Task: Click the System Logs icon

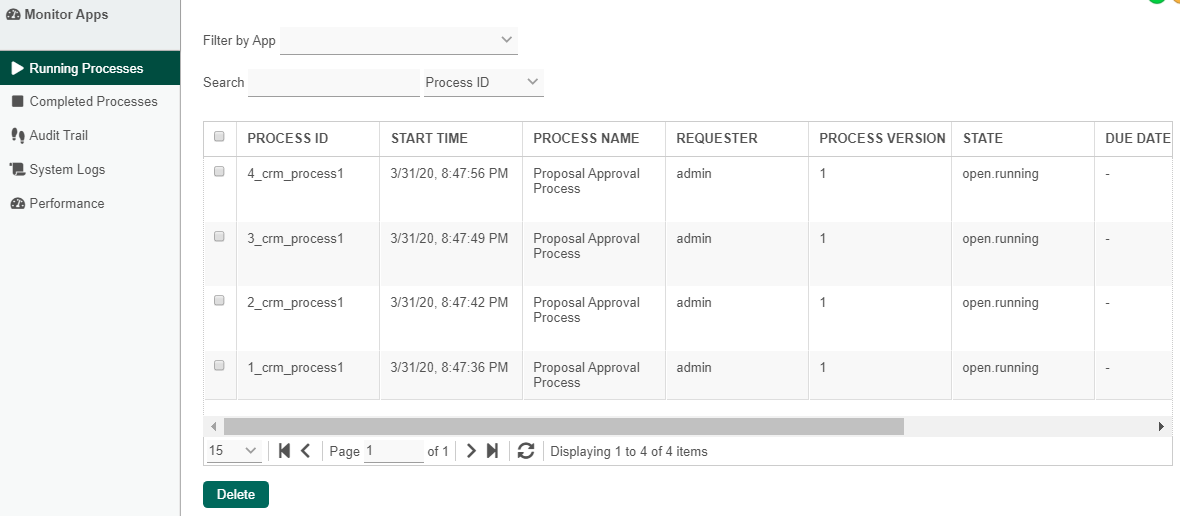Action: tap(17, 169)
